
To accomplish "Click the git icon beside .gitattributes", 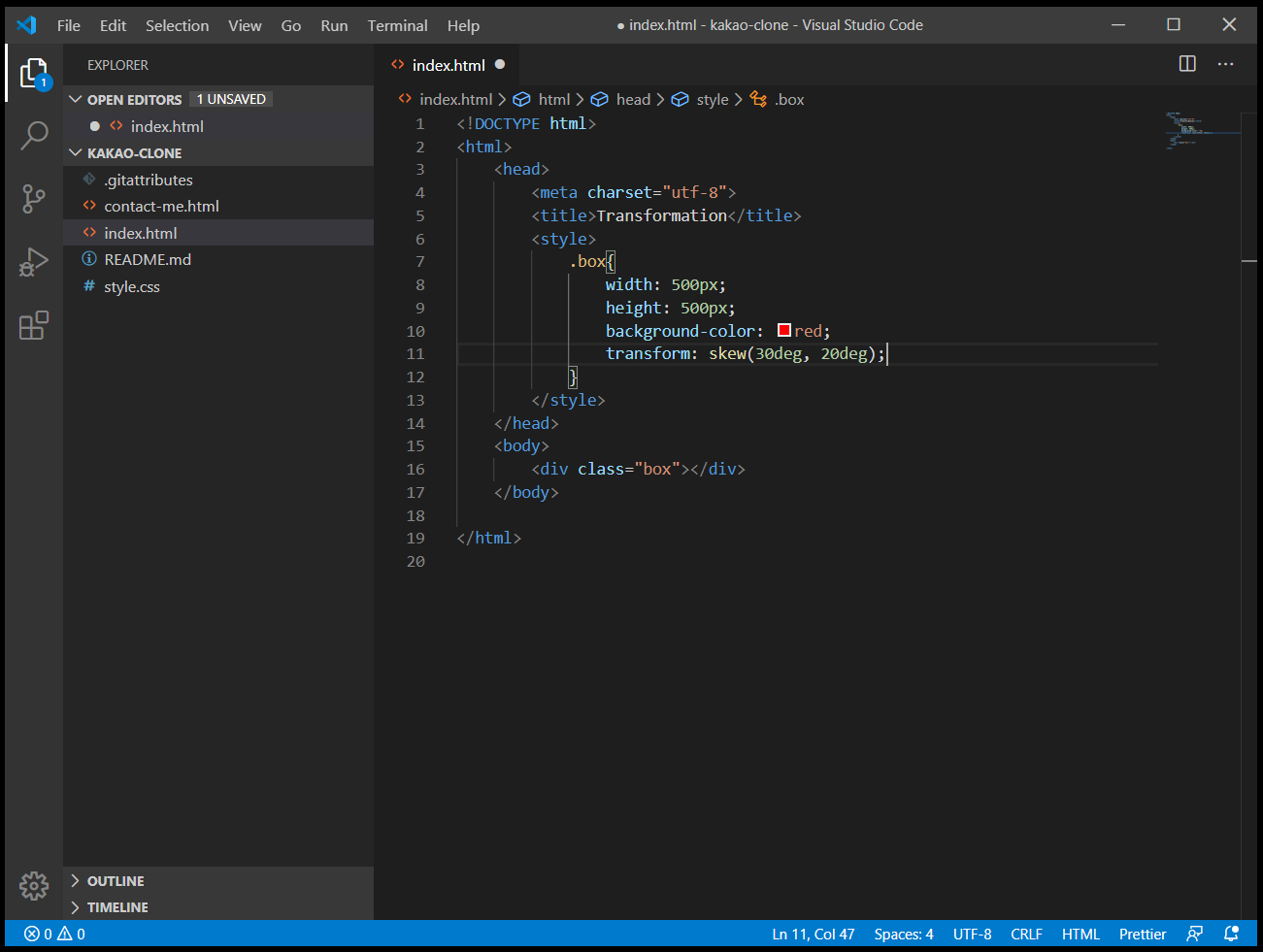I will coord(89,180).
